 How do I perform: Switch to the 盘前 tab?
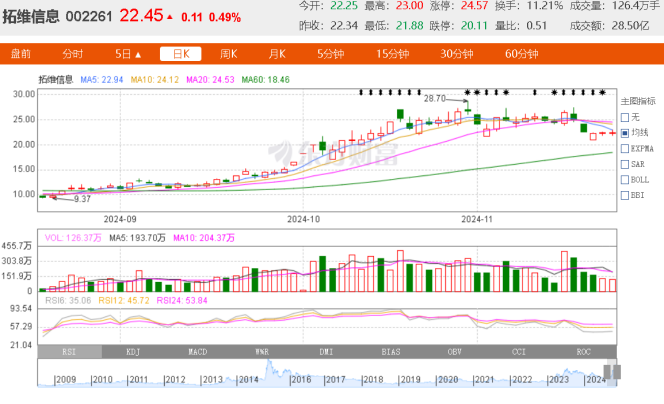[x=20, y=54]
